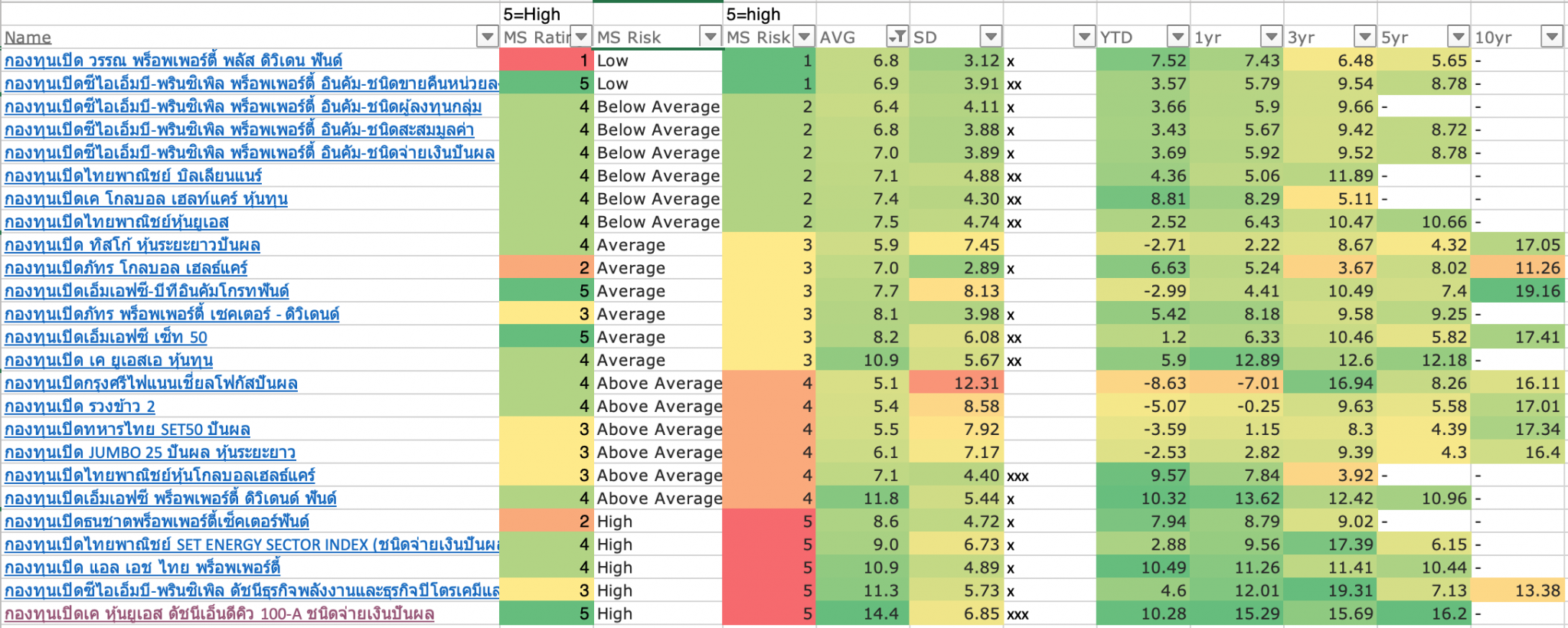The width and height of the screenshot is (1568, 628).
Task: Open the 10yr column filter dropdown
Action: (x=1551, y=37)
